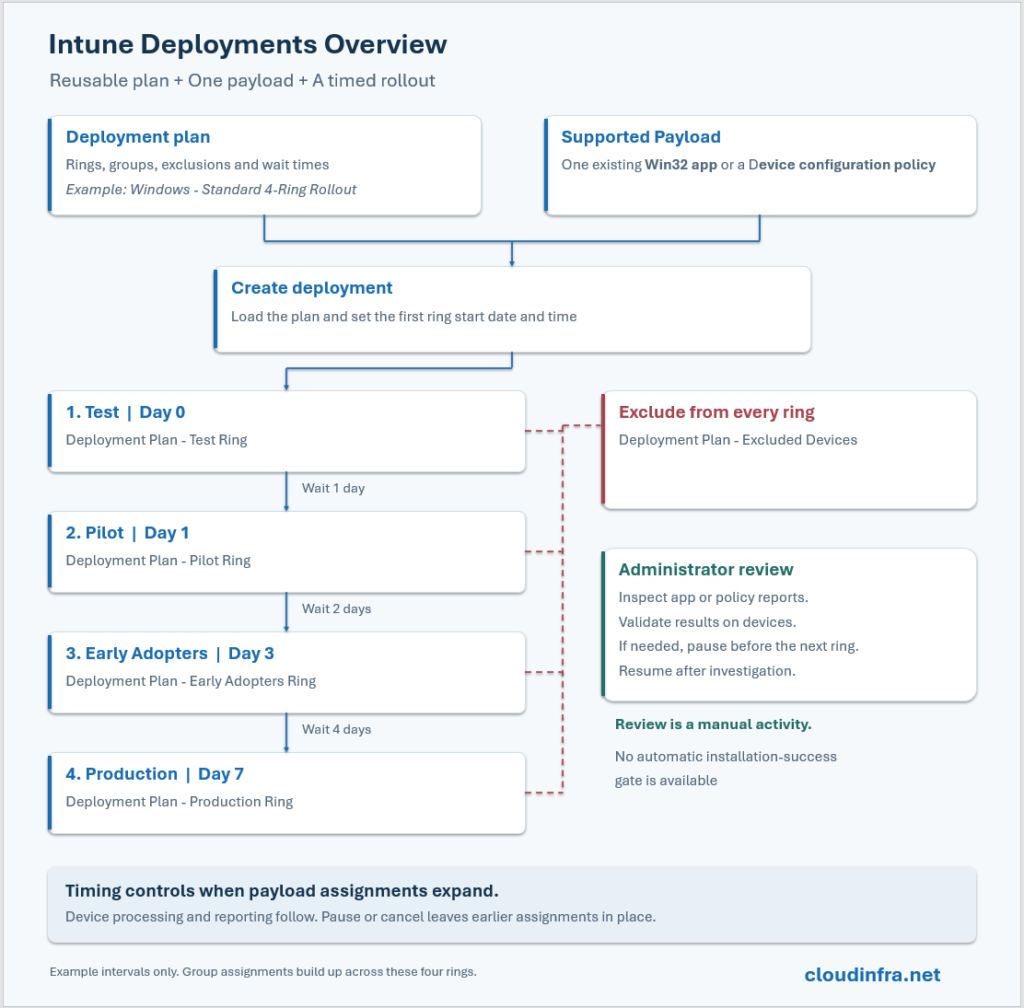Viewport: 1024px width, 1008px height.
Task: Click '4. Production | Day 7' heading
Action: (x=155, y=774)
